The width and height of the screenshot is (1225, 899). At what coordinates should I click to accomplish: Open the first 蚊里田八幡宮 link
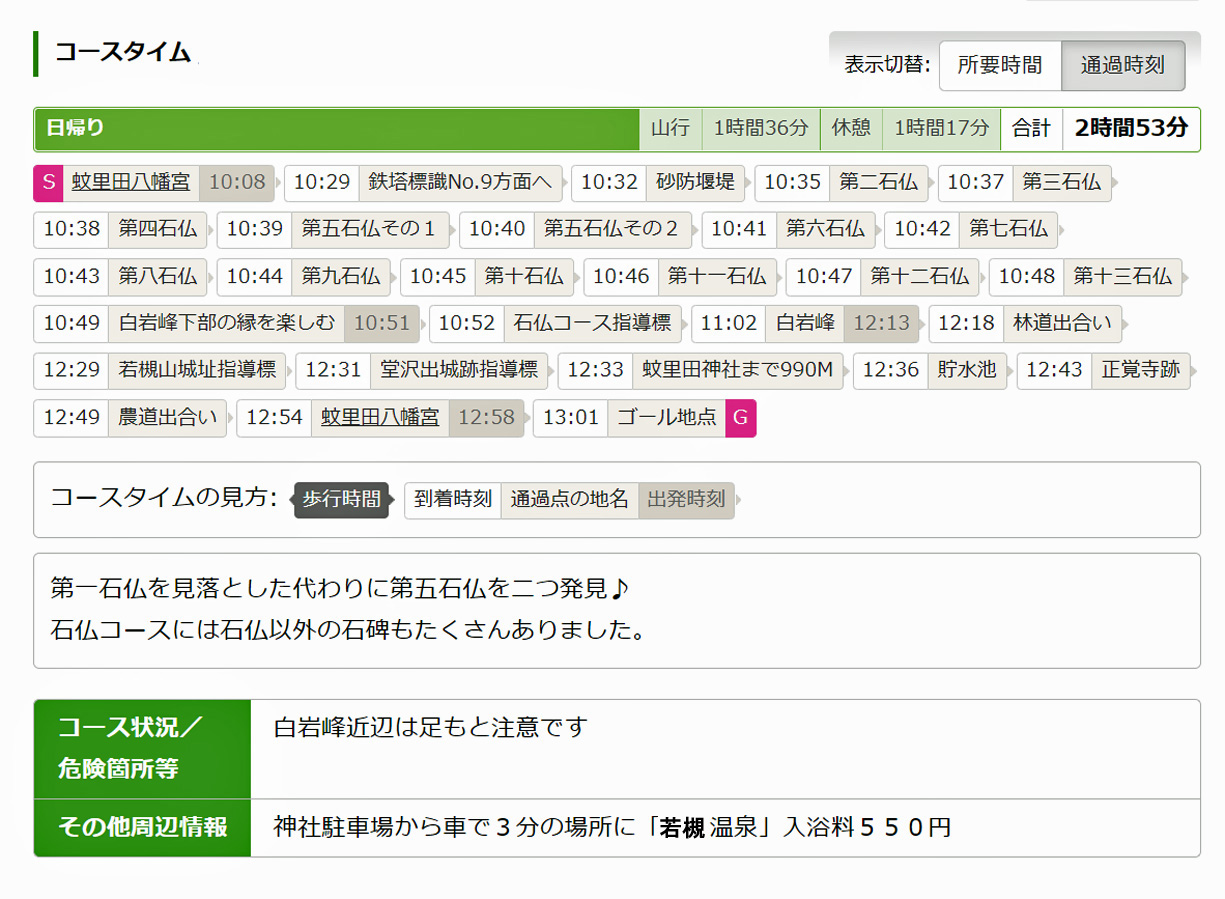click(130, 182)
